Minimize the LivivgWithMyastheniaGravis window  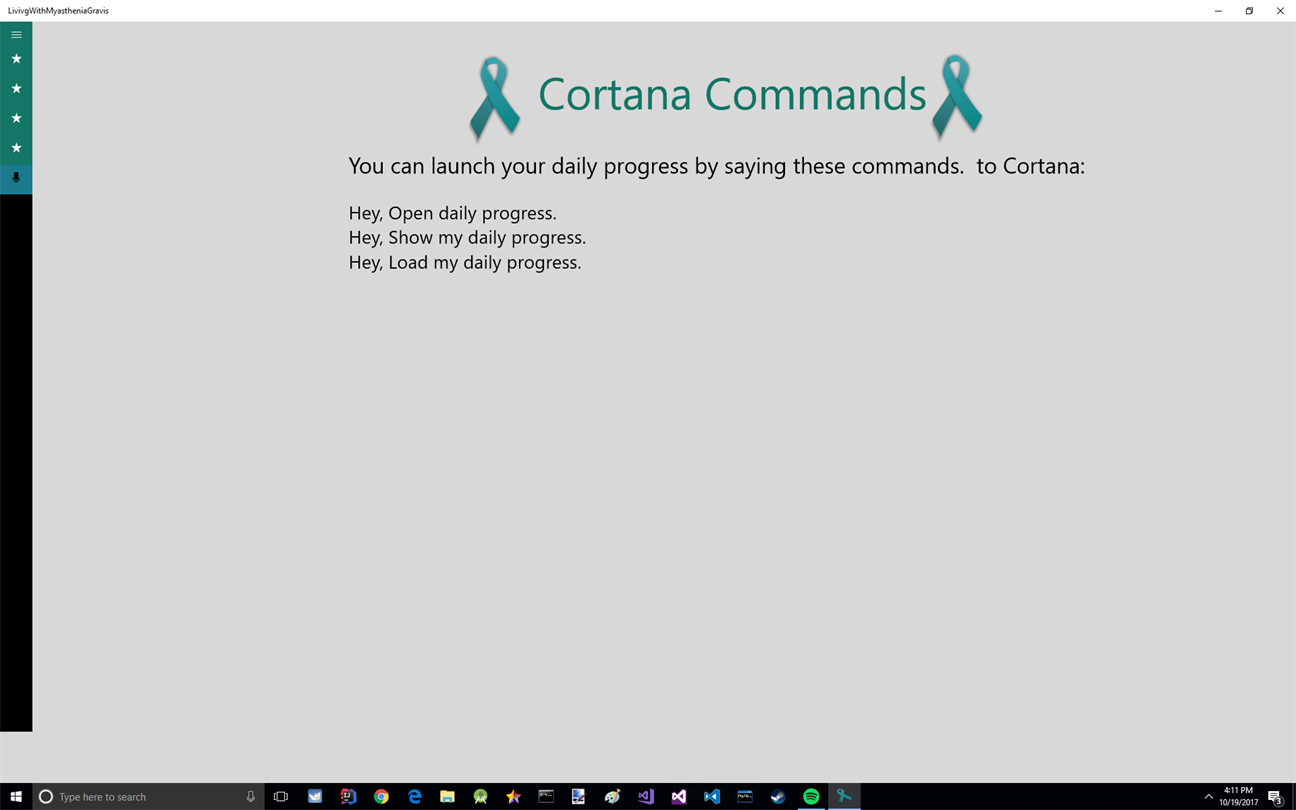coord(1218,11)
